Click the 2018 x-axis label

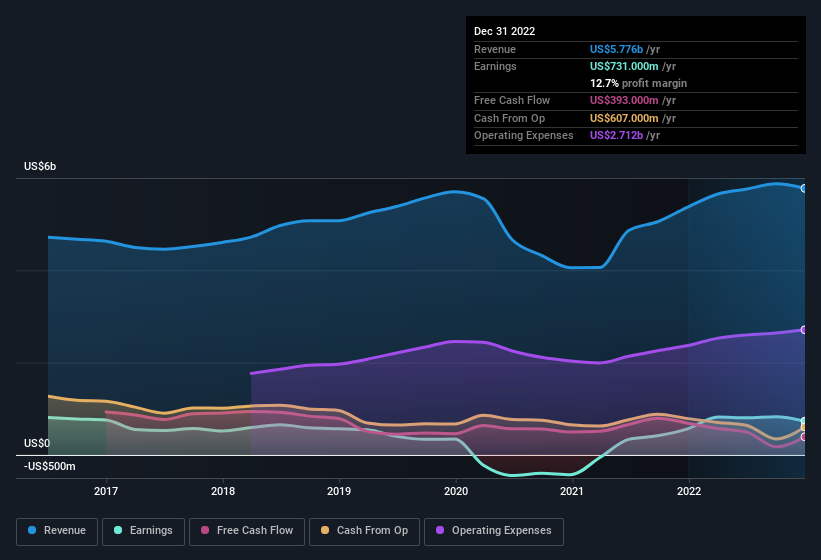[223, 491]
